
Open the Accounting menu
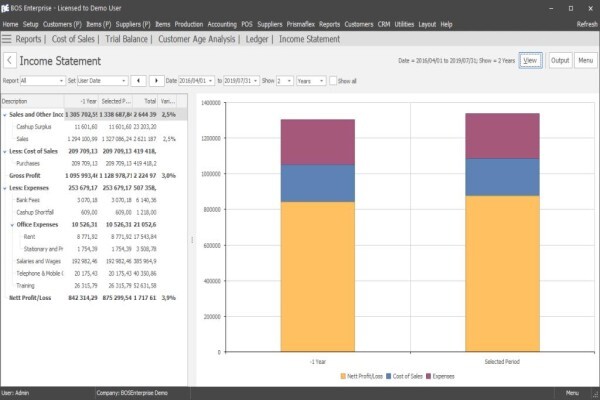(222, 24)
